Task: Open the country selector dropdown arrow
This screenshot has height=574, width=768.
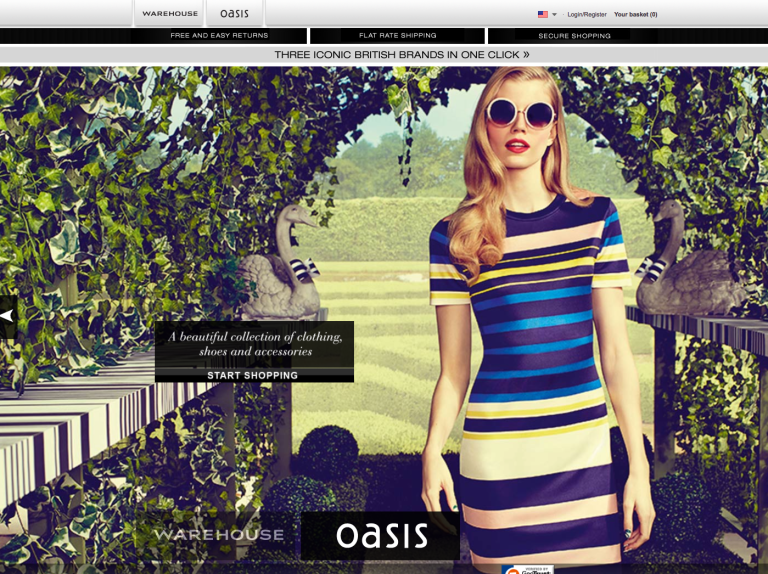Action: click(554, 14)
